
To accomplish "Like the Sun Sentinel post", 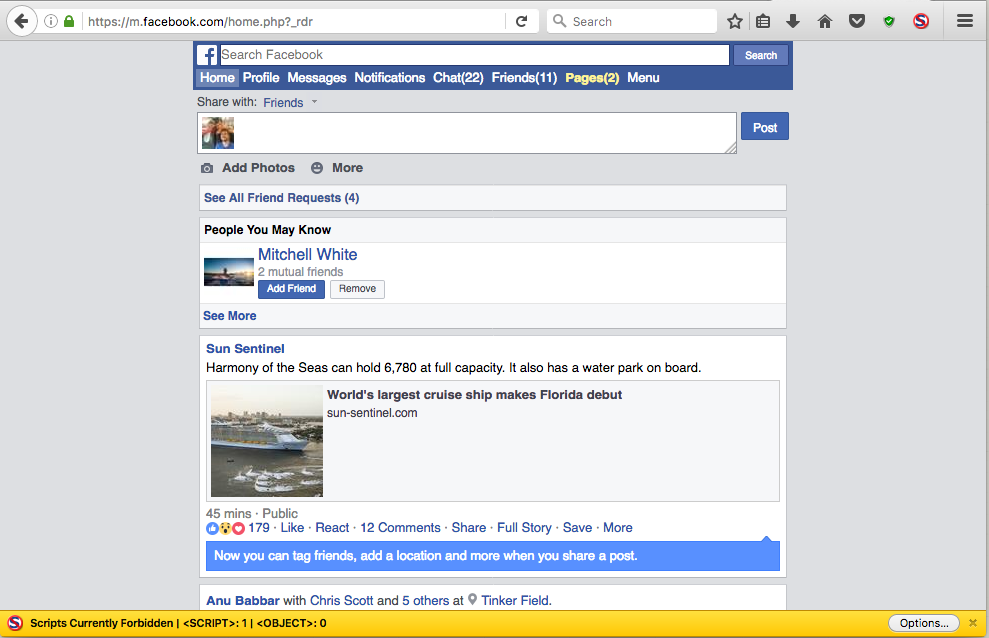I will 292,528.
